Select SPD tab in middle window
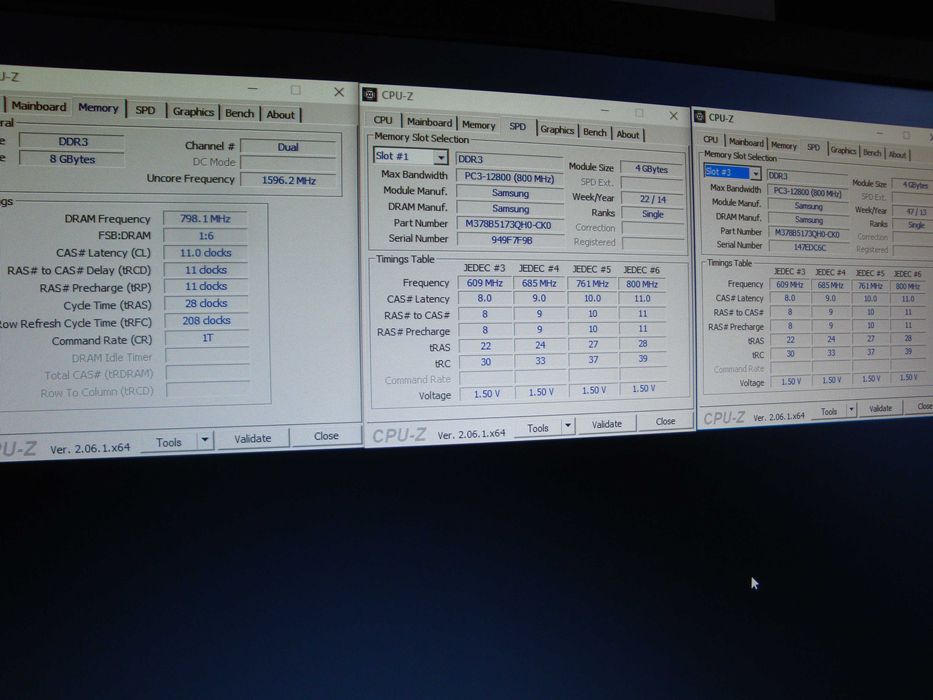The width and height of the screenshot is (933, 700). (518, 126)
